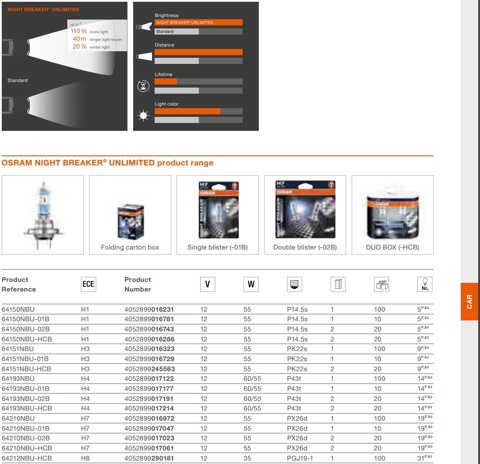Open the Single blister (-01B) thumbnail

(217, 215)
